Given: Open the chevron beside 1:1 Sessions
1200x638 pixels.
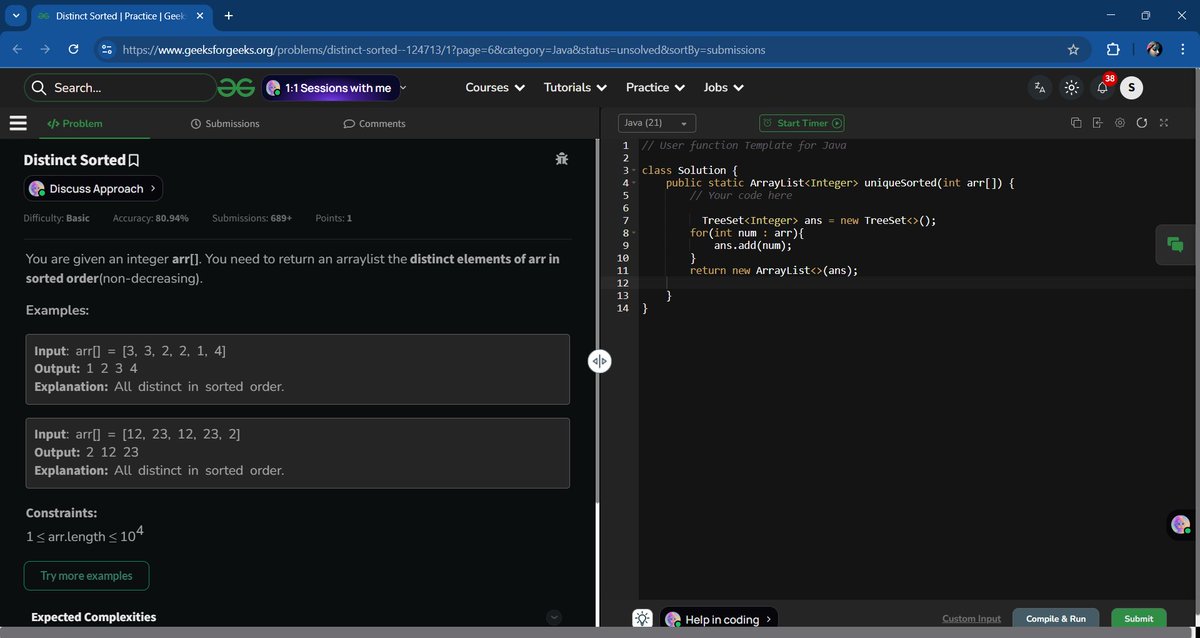Looking at the screenshot, I should [403, 88].
